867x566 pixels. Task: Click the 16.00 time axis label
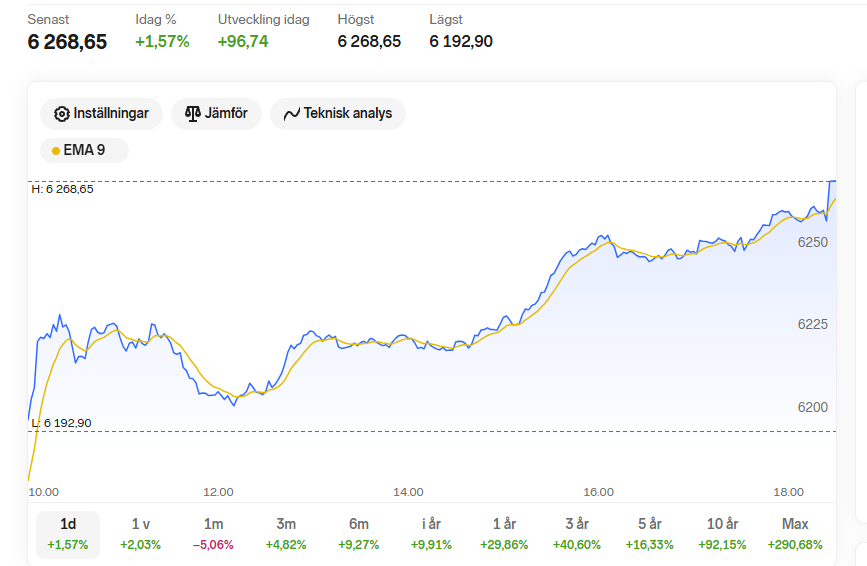point(598,492)
